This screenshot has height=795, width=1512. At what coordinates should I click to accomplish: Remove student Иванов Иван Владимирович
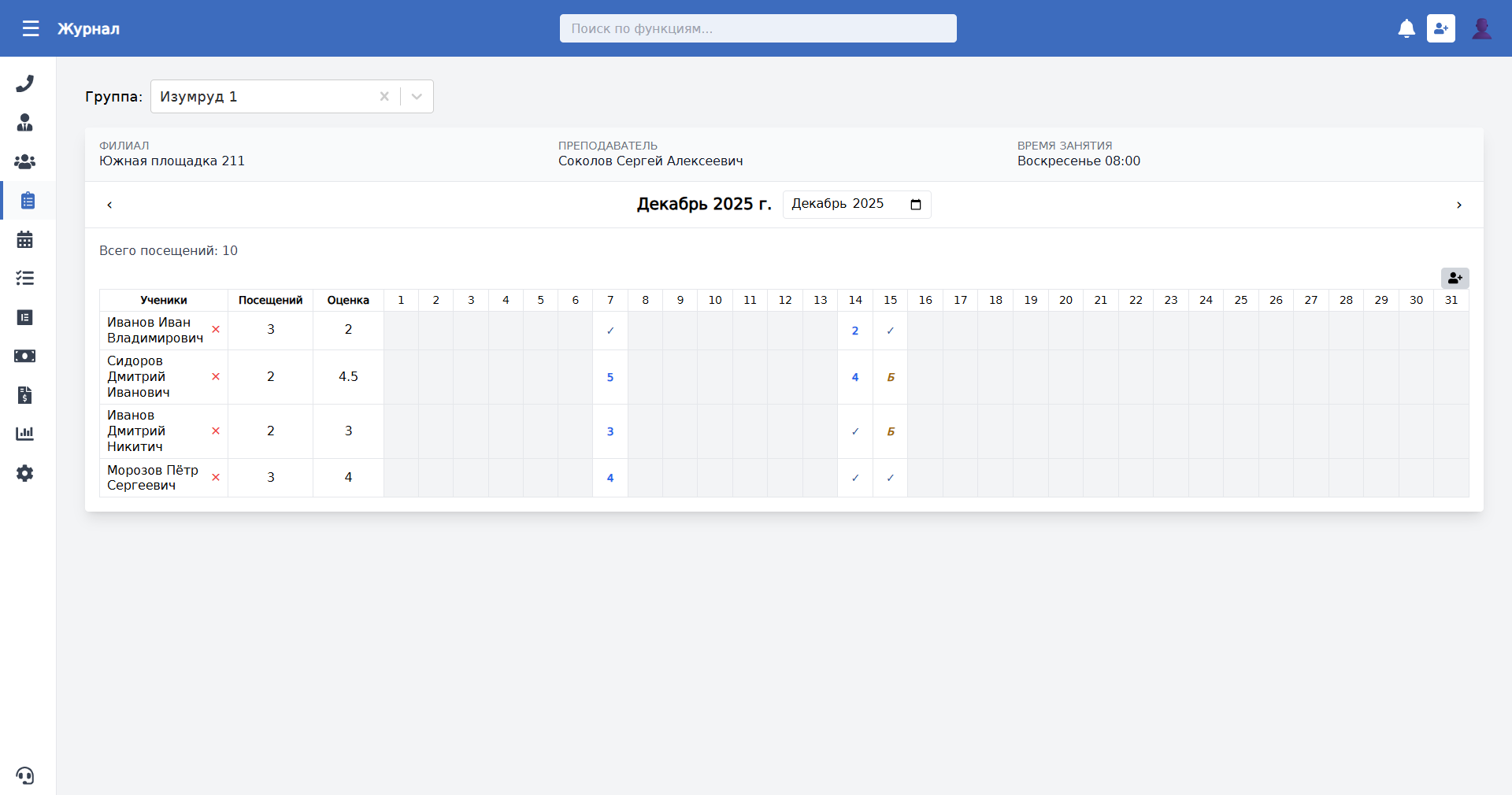tap(216, 330)
